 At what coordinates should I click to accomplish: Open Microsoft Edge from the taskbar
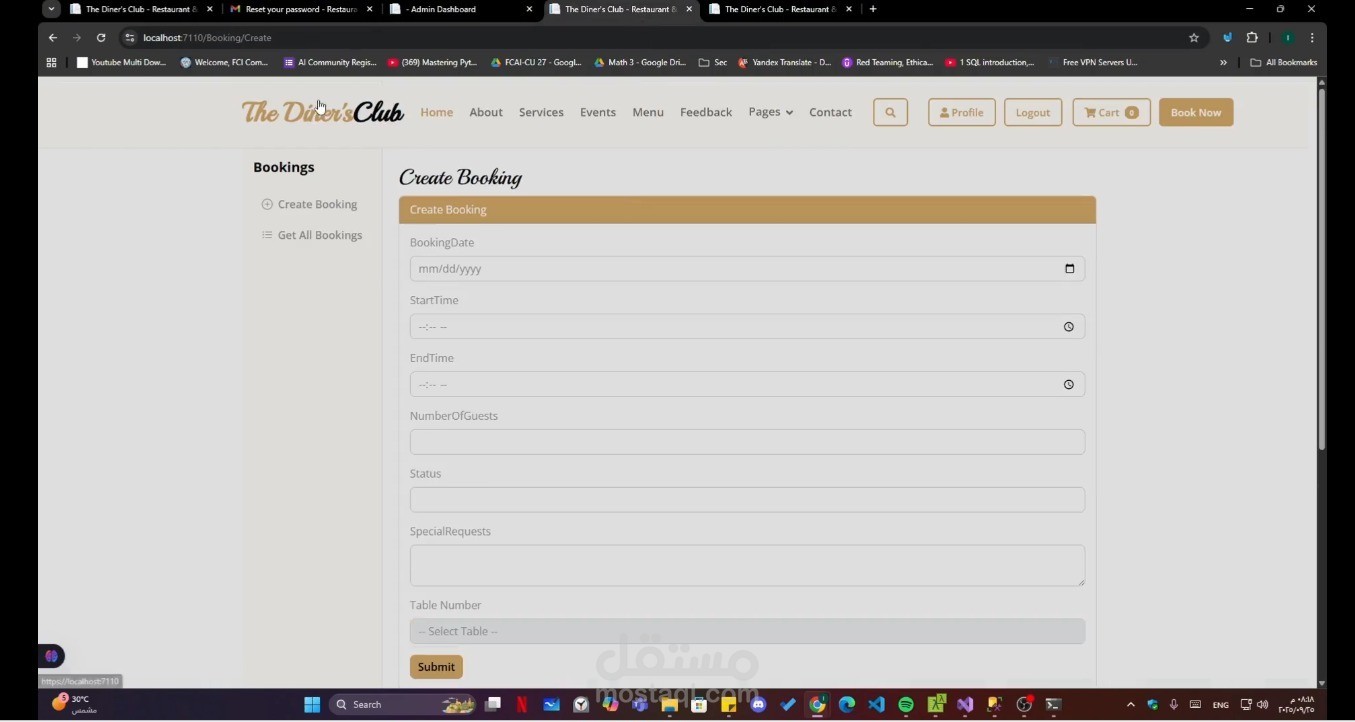click(847, 705)
